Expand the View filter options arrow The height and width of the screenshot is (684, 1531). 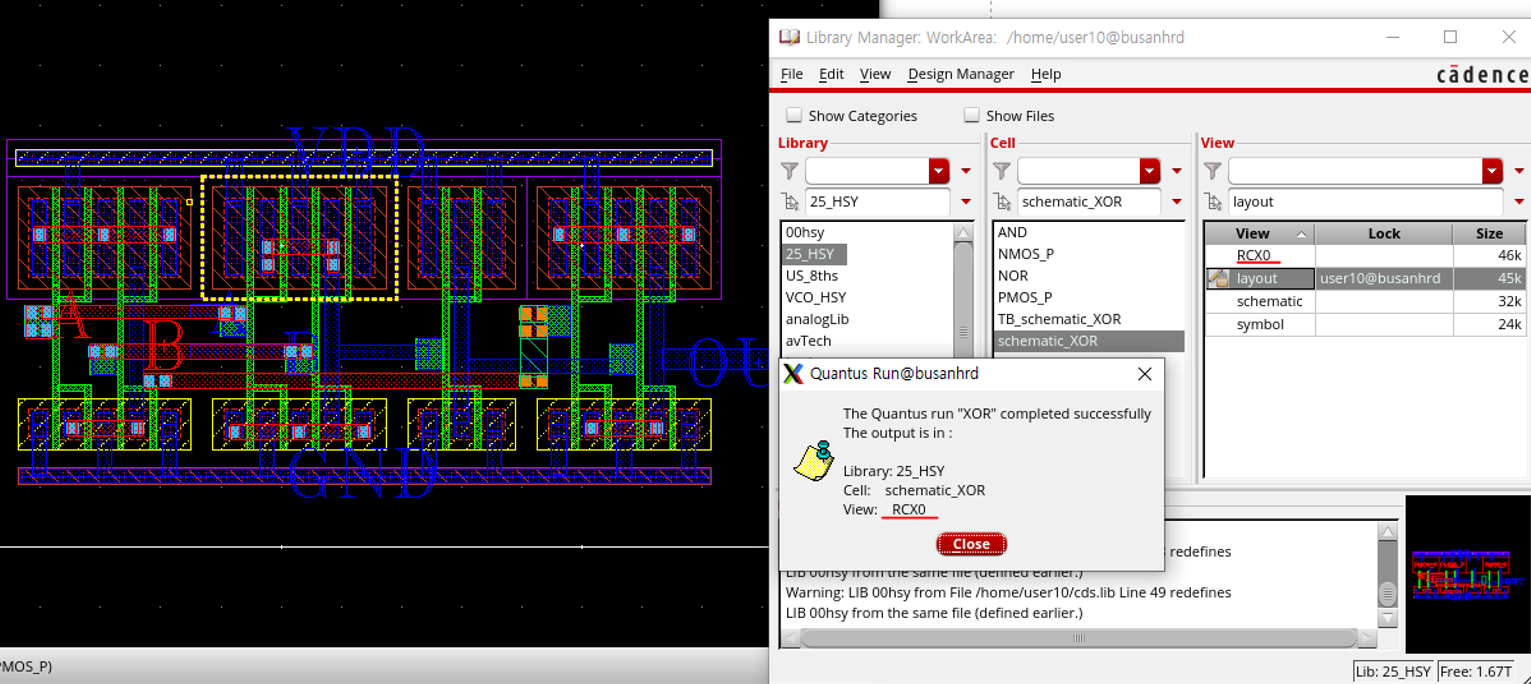tap(1519, 171)
